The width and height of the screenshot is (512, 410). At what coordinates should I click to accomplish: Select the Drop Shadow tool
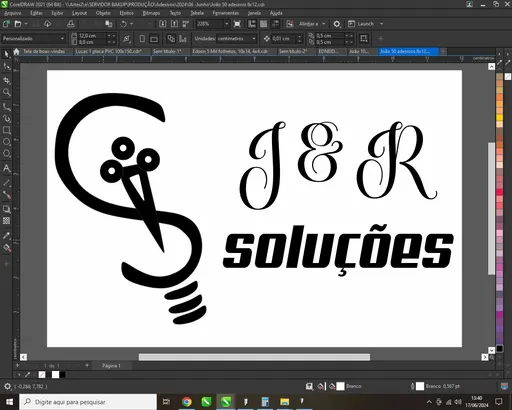click(6, 209)
